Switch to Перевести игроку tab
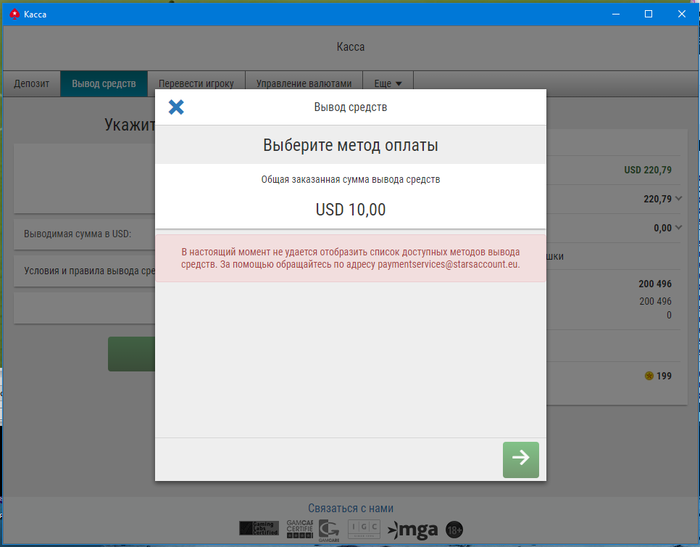This screenshot has height=547, width=700. click(196, 84)
